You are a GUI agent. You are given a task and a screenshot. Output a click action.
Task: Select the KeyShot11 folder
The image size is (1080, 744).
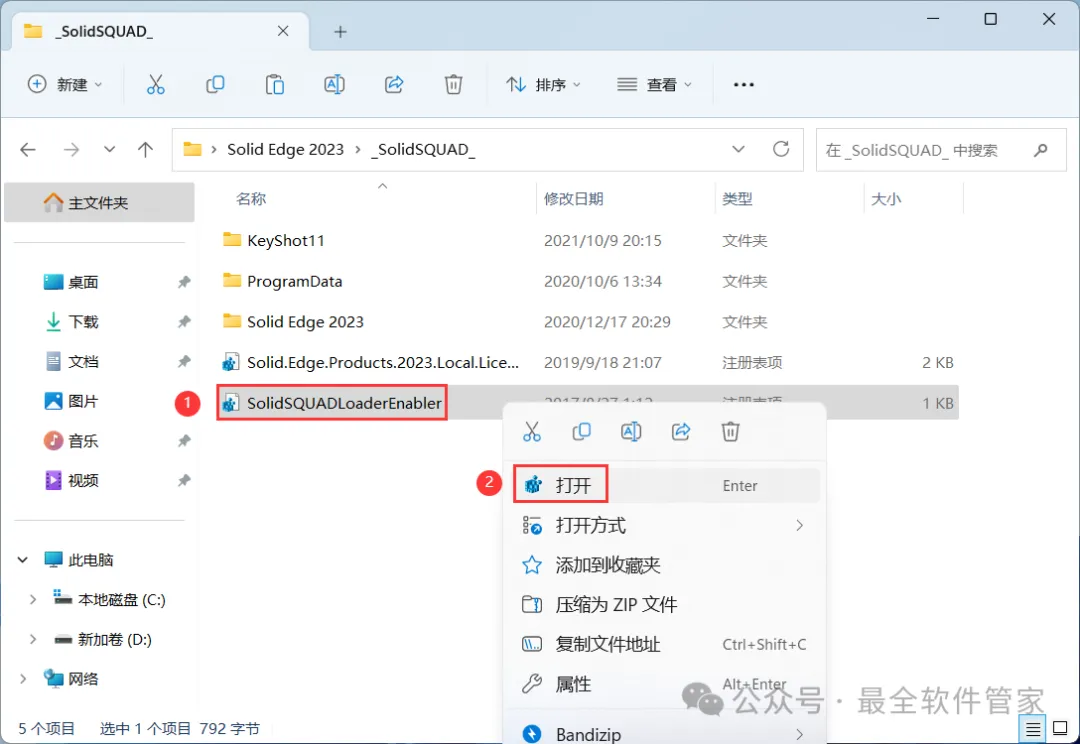588,241
